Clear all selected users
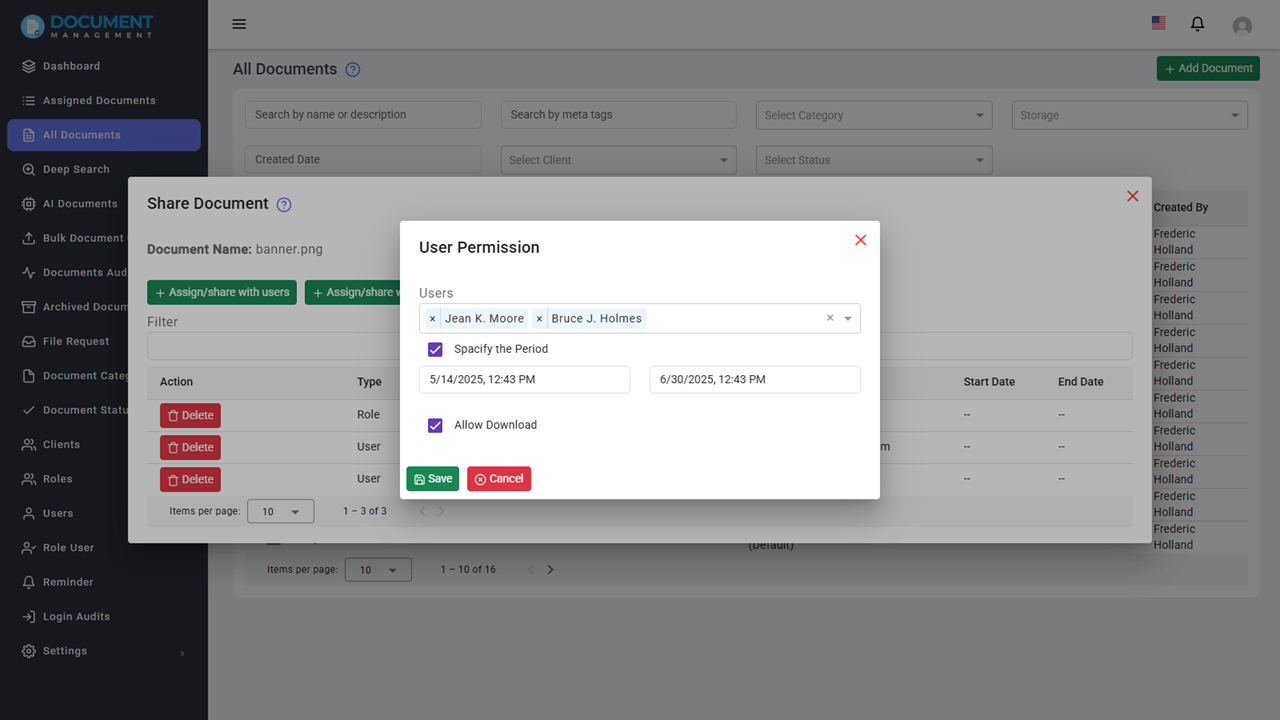 coord(829,318)
